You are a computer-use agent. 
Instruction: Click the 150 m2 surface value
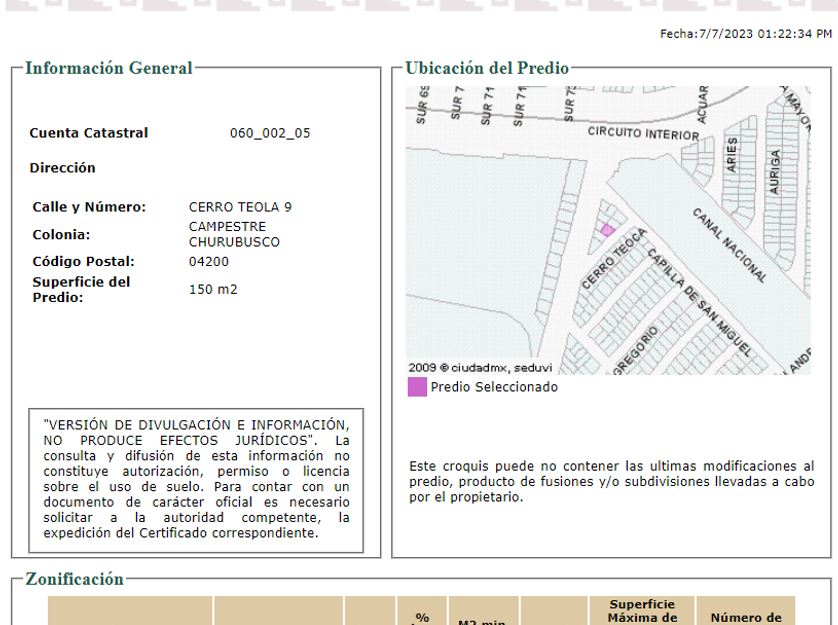click(213, 290)
